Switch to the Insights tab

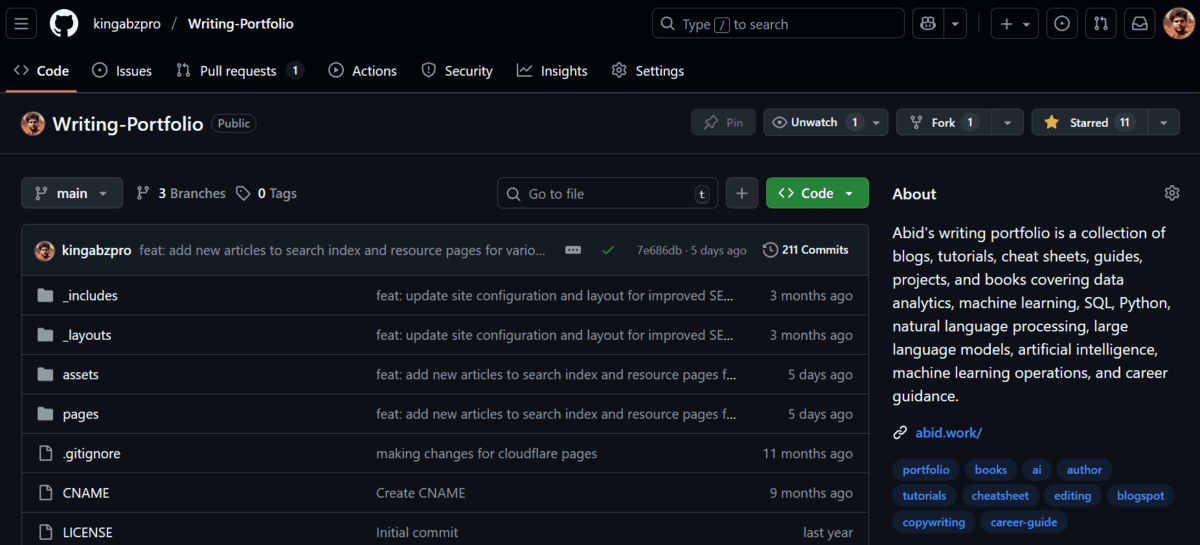coord(552,71)
